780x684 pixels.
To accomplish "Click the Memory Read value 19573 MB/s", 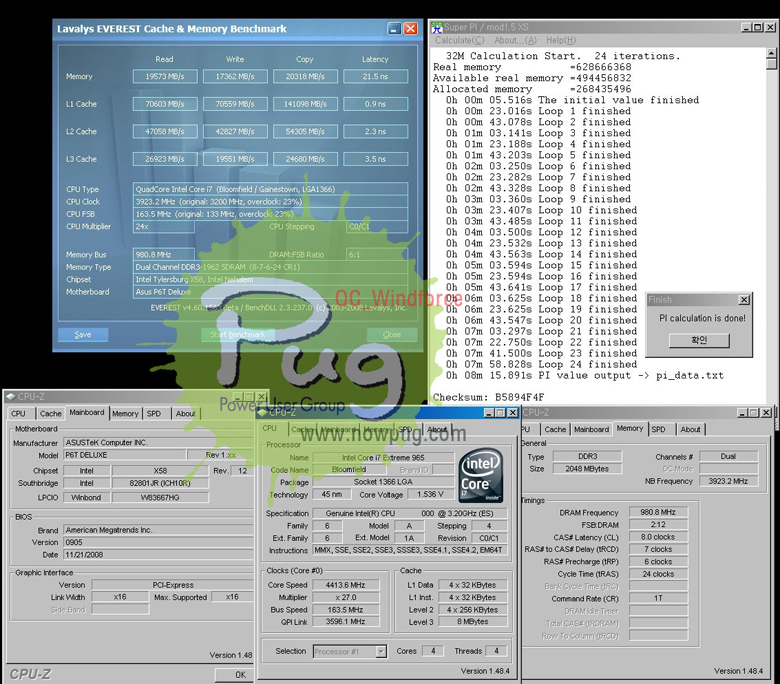I will coord(165,77).
